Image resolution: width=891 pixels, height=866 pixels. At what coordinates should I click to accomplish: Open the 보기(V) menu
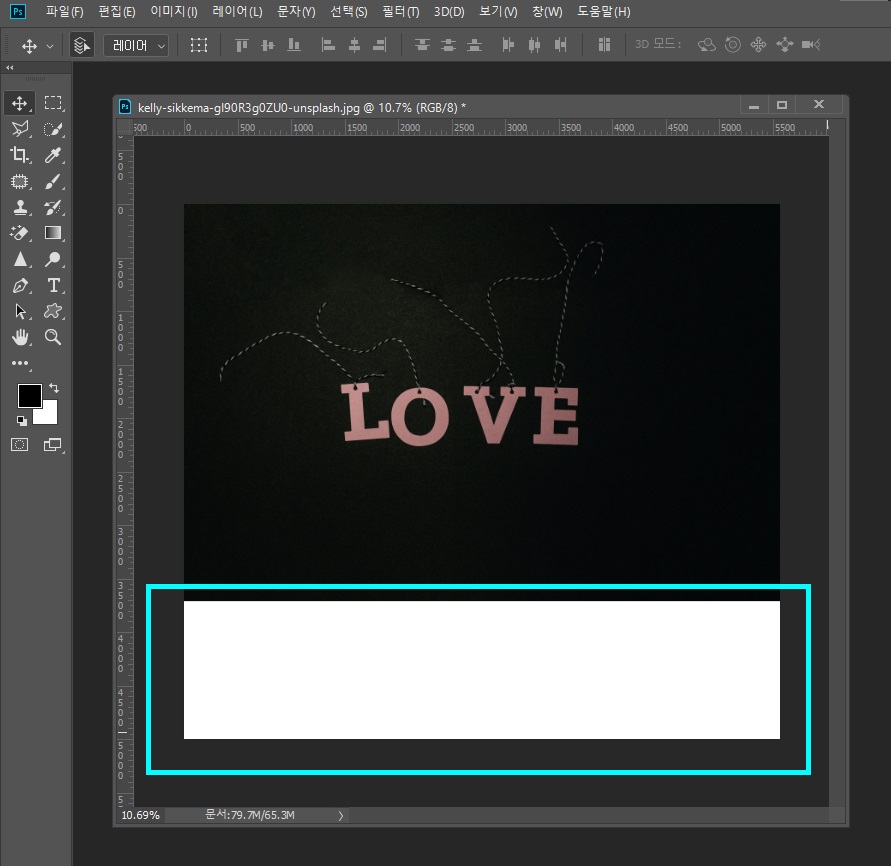click(x=498, y=11)
